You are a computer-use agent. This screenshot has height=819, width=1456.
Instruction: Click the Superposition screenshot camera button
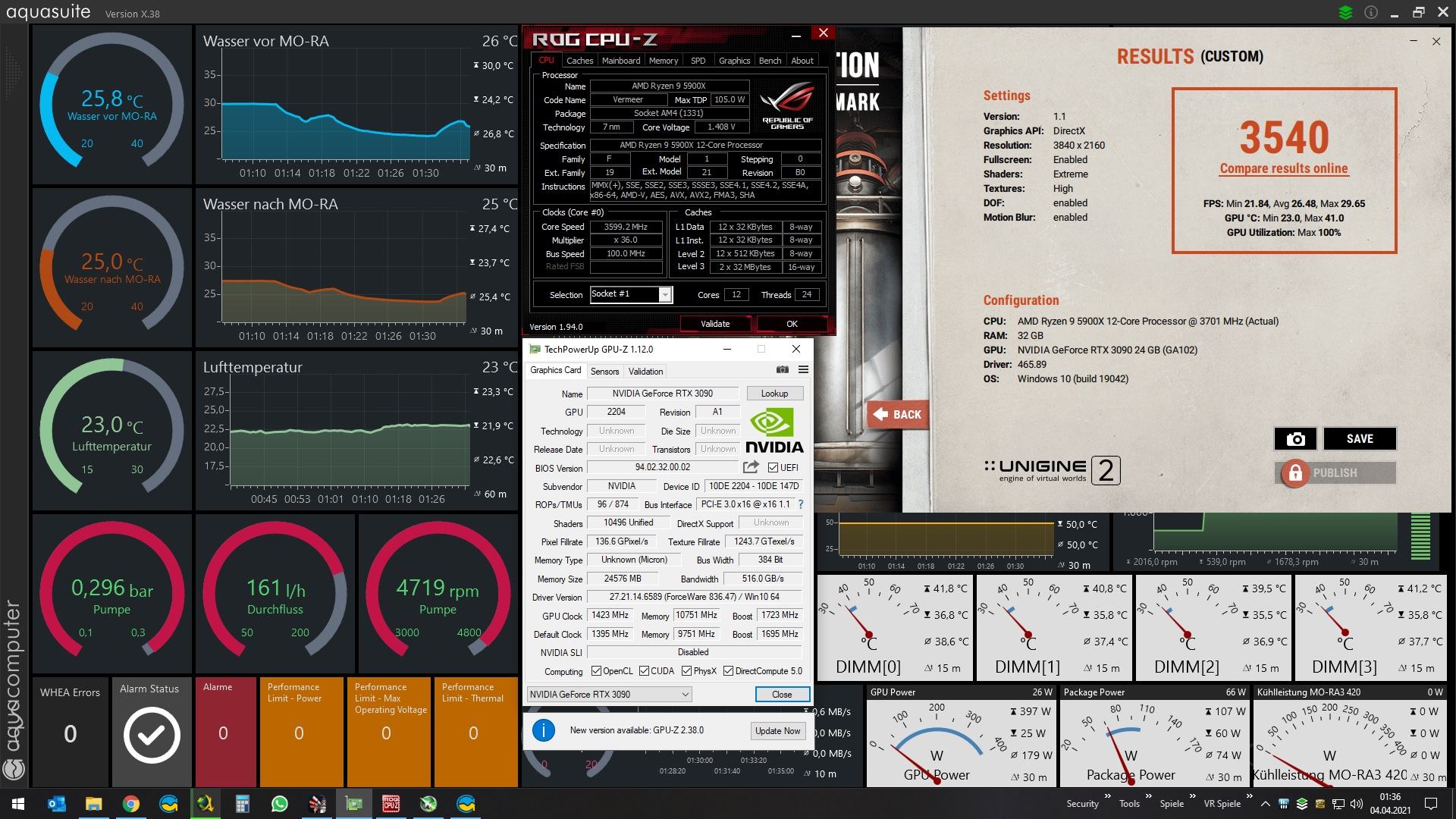click(x=1295, y=438)
